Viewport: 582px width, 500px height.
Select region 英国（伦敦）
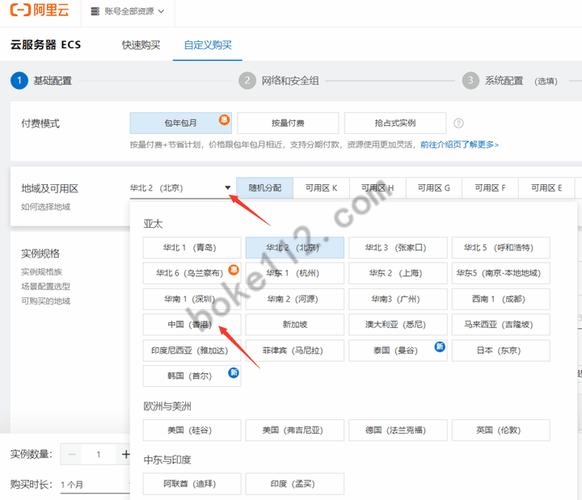click(x=501, y=430)
